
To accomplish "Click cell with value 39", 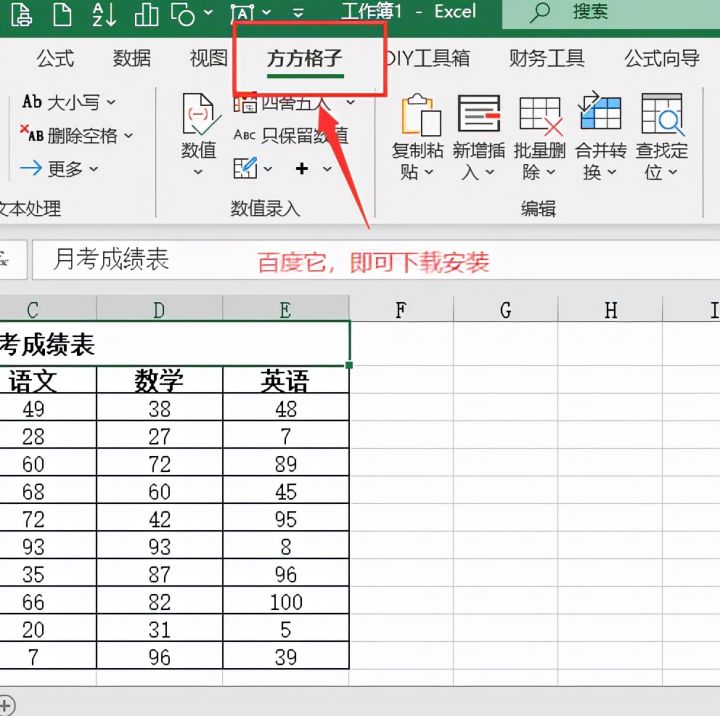I will [x=286, y=656].
